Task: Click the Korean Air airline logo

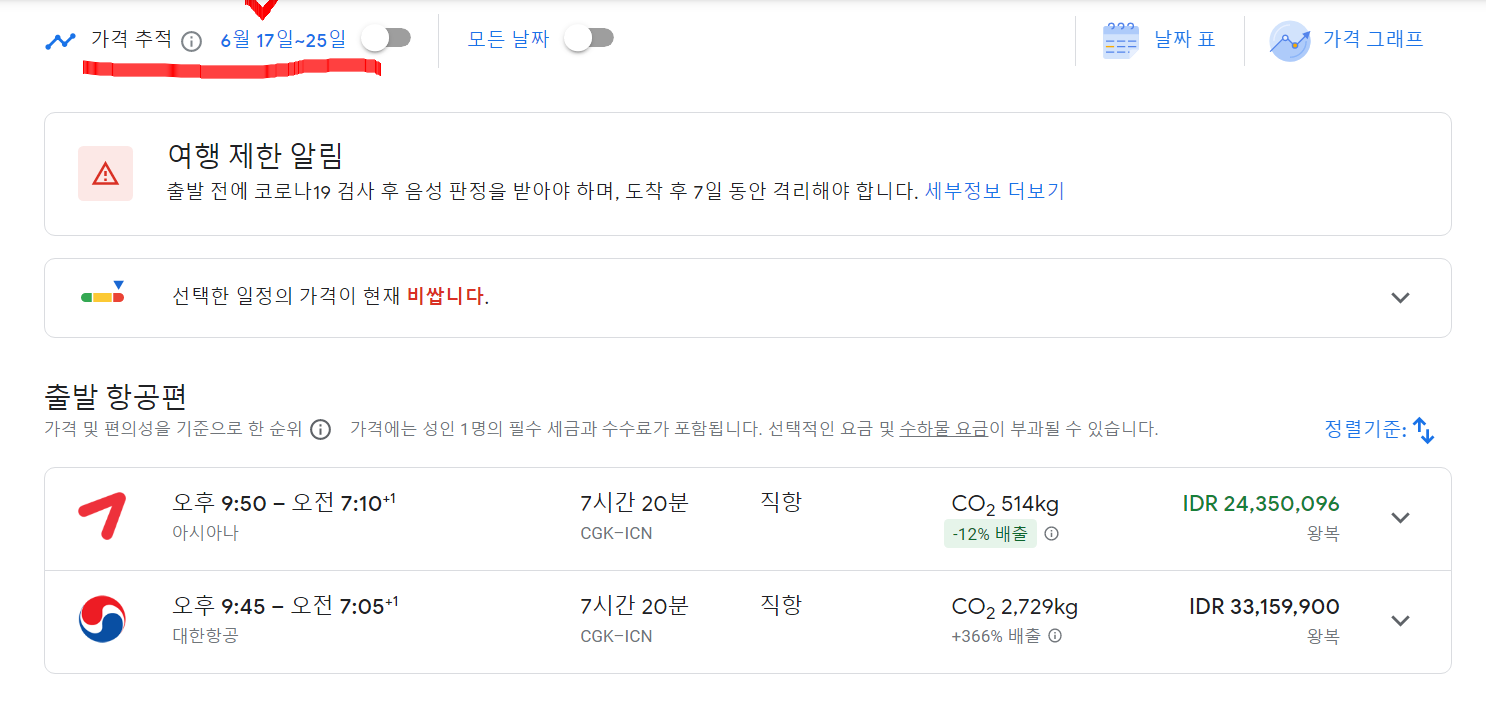Action: [x=102, y=620]
